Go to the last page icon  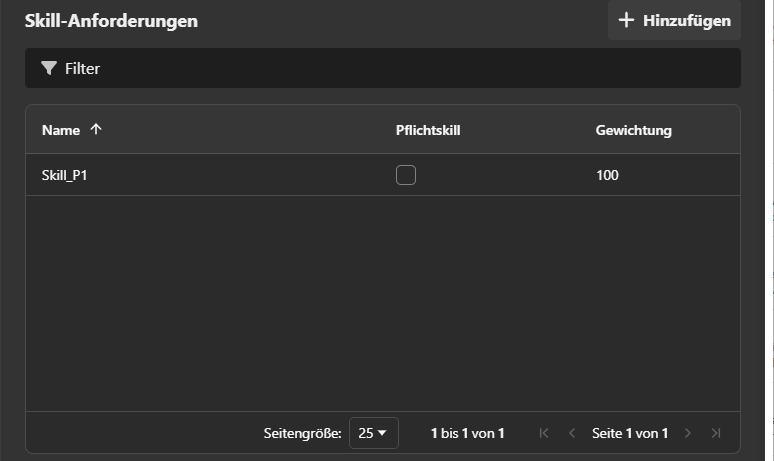tap(716, 433)
